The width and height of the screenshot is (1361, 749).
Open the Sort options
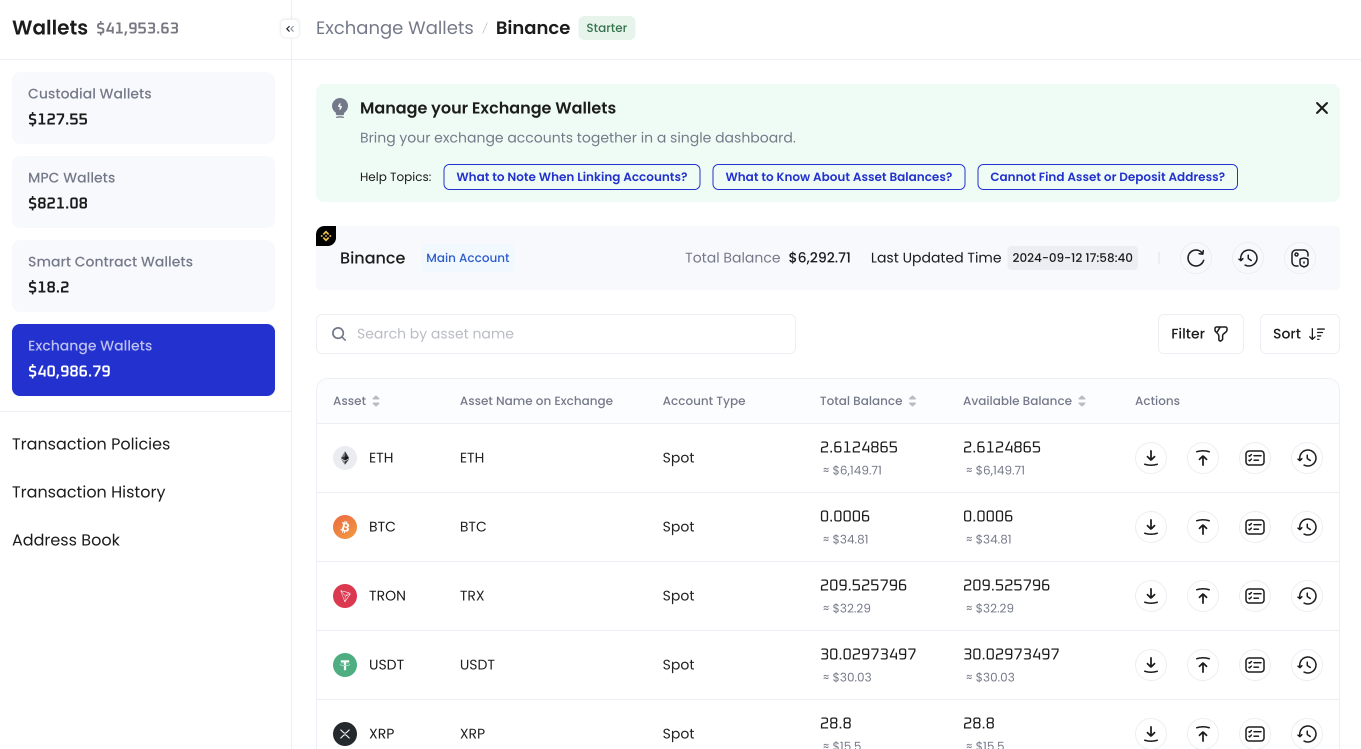[x=1299, y=333]
